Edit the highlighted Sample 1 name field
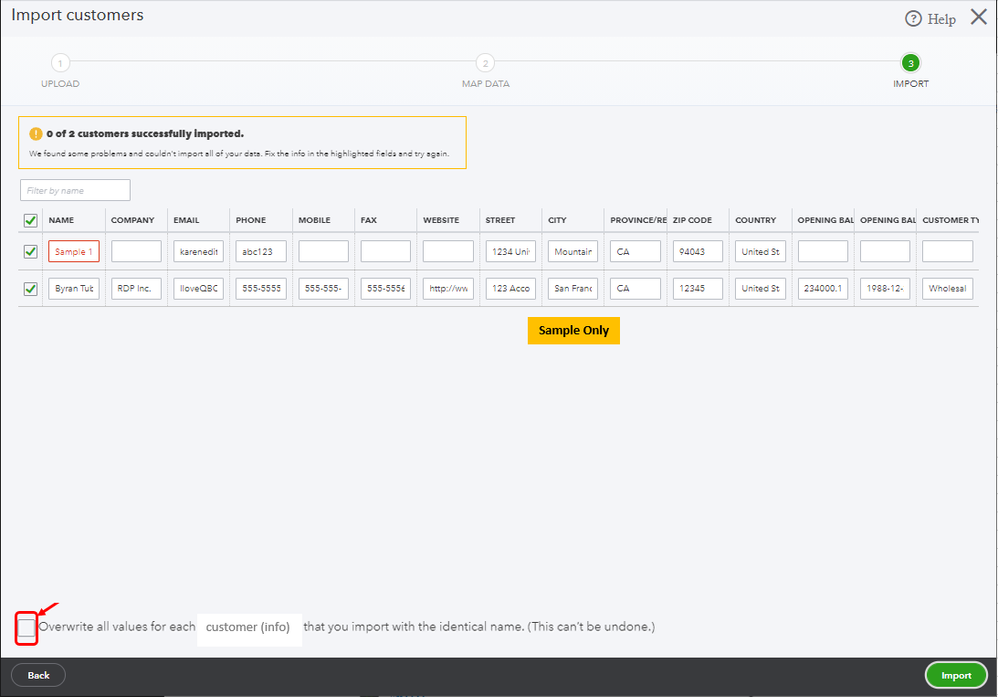This screenshot has height=697, width=998. [74, 251]
